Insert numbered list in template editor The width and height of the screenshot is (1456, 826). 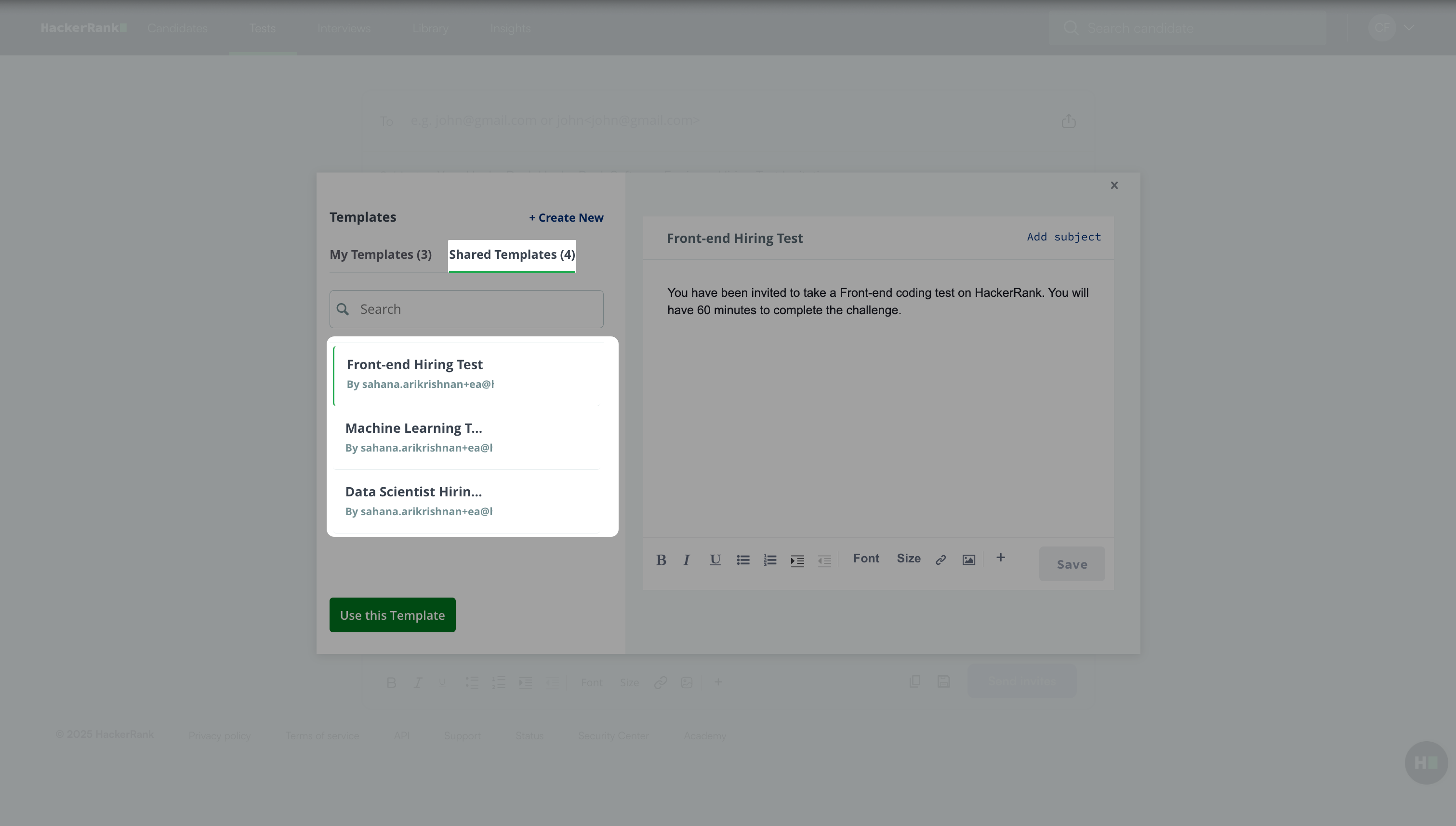click(770, 560)
